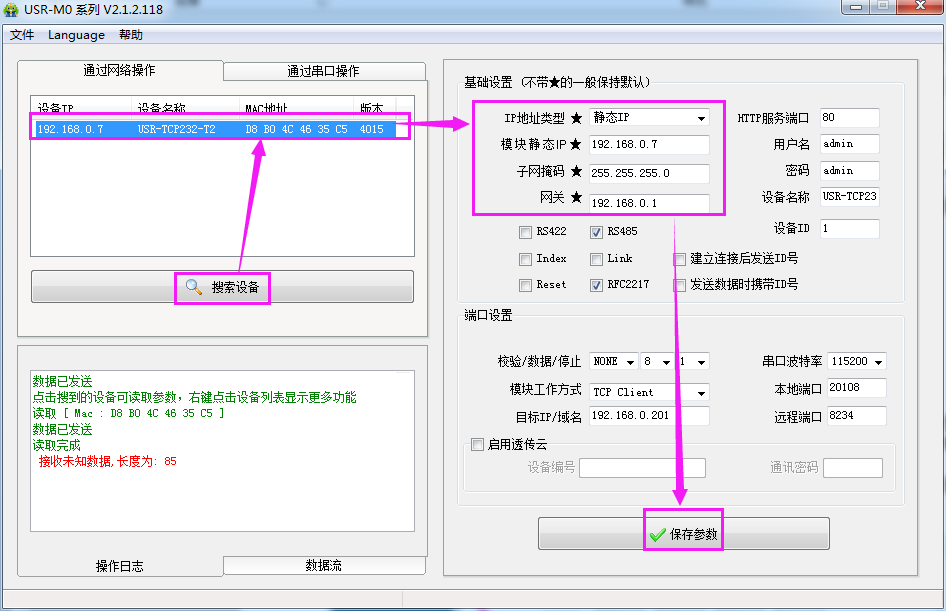Click the 保存参数 button
The width and height of the screenshot is (946, 611).
tap(684, 533)
